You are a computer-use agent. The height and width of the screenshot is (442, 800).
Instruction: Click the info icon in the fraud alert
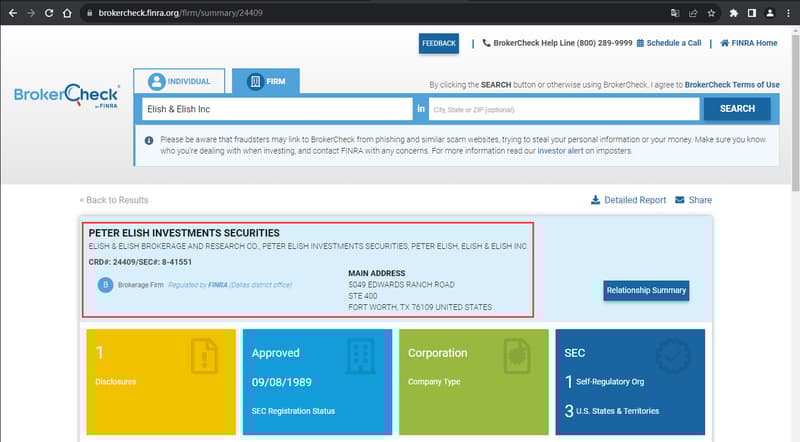click(149, 140)
